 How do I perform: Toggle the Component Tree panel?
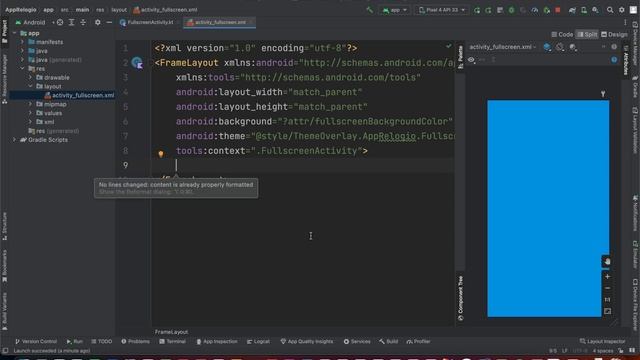tap(460, 298)
